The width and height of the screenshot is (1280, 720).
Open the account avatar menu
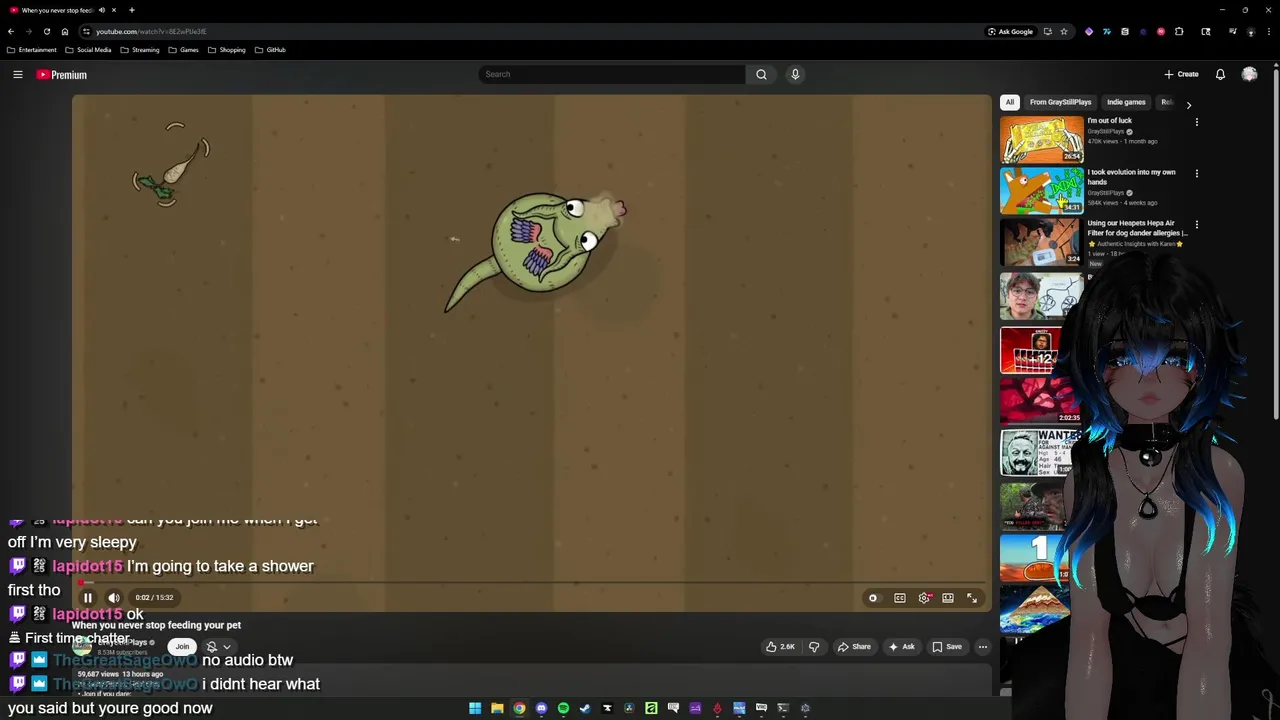(1249, 74)
